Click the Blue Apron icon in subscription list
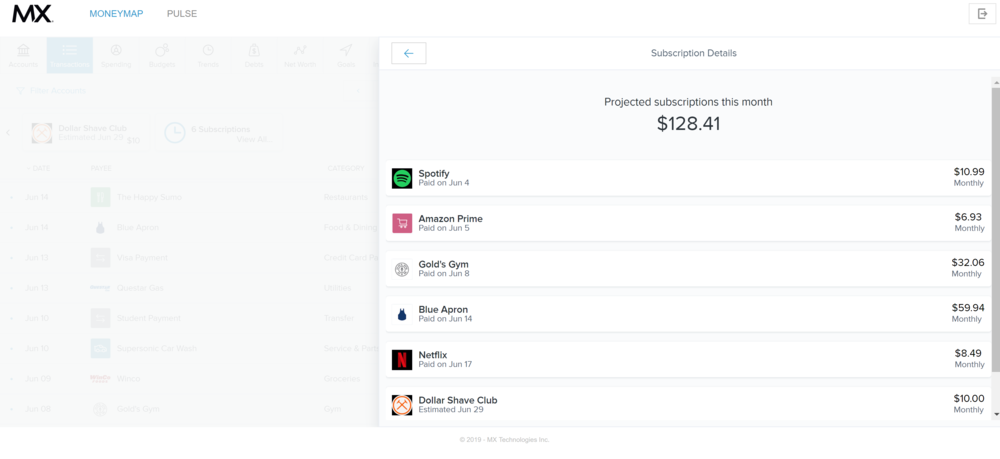This screenshot has width=1000, height=459. [402, 314]
